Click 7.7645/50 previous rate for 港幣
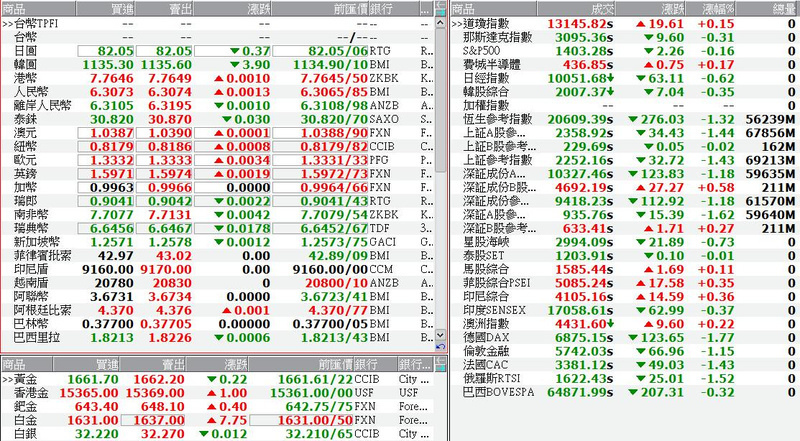 tap(334, 78)
